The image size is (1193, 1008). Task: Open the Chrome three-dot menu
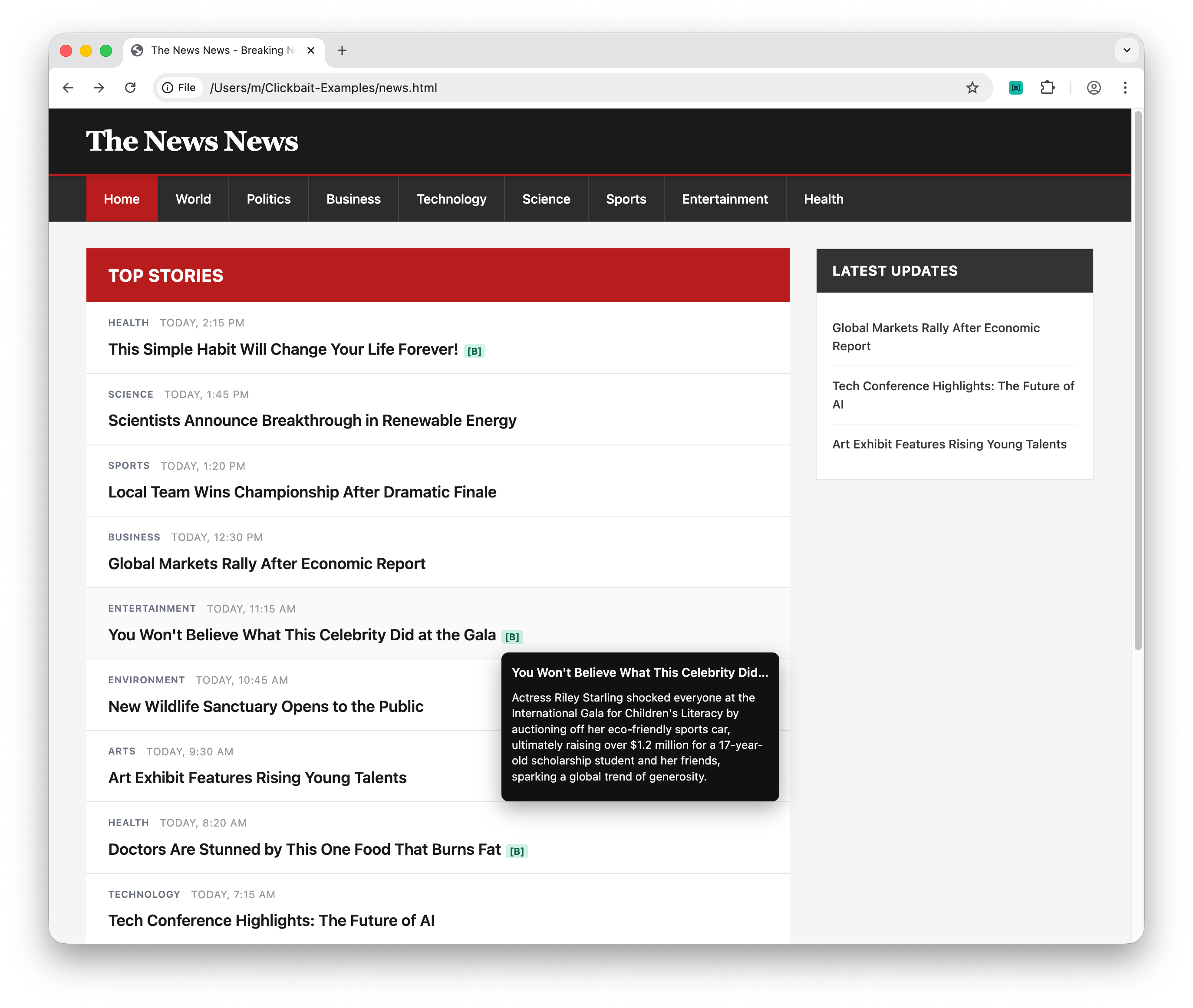click(x=1125, y=87)
